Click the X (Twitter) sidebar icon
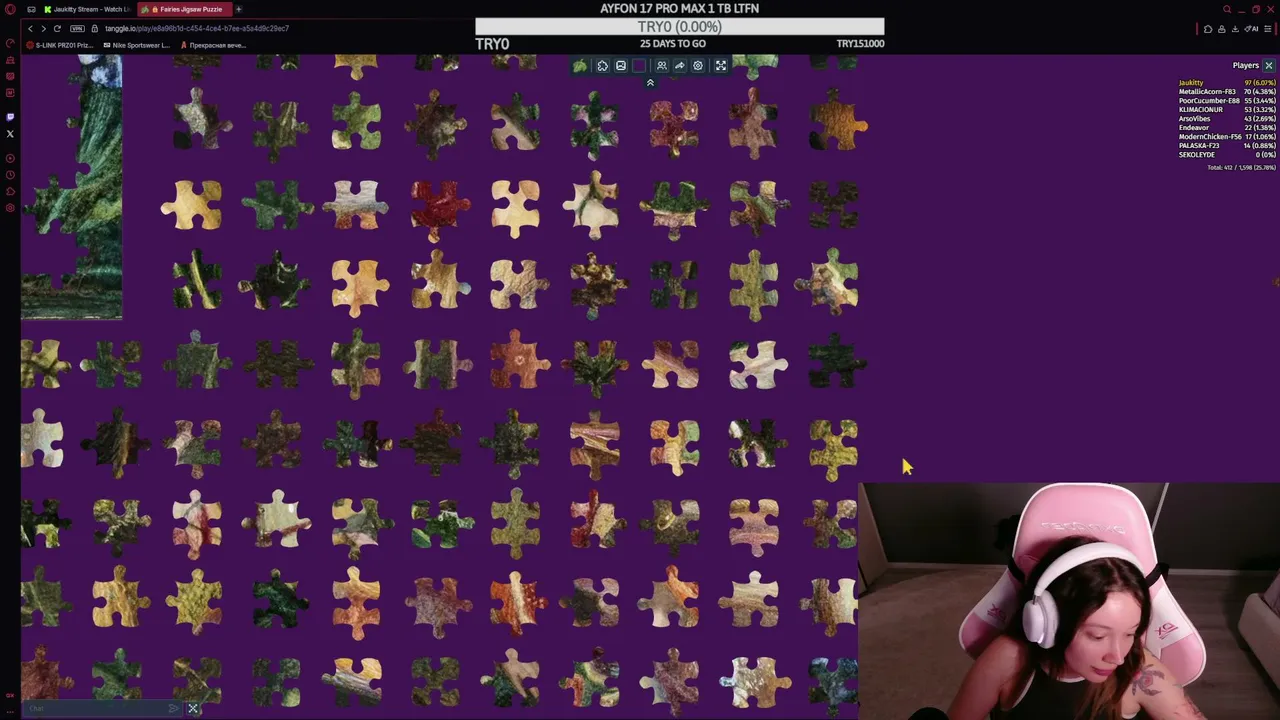This screenshot has height=720, width=1280. [10, 133]
